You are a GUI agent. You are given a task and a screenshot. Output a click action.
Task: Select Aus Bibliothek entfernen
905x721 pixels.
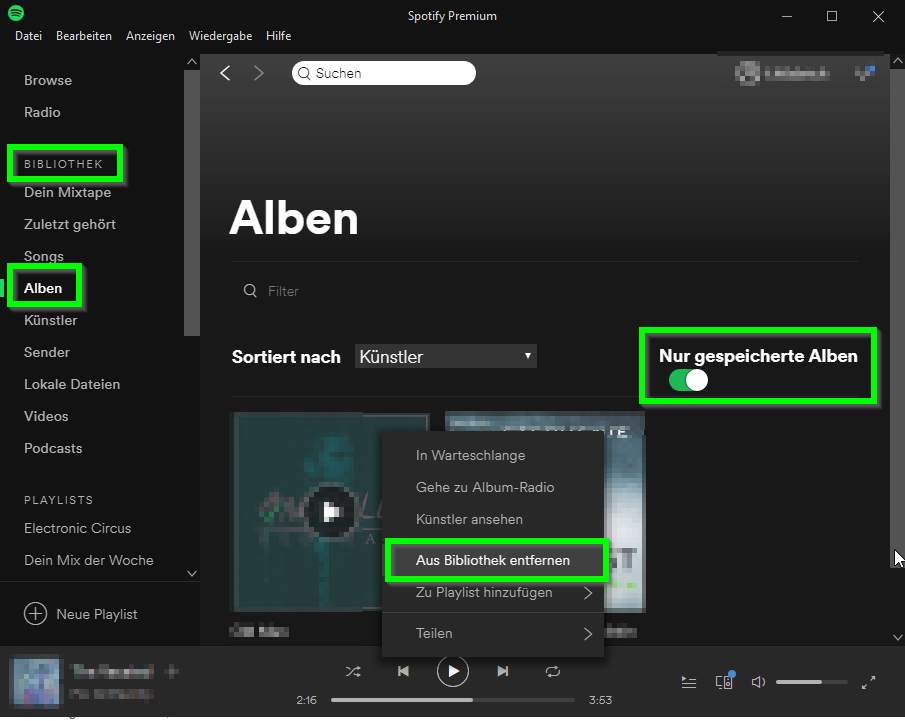pos(493,560)
